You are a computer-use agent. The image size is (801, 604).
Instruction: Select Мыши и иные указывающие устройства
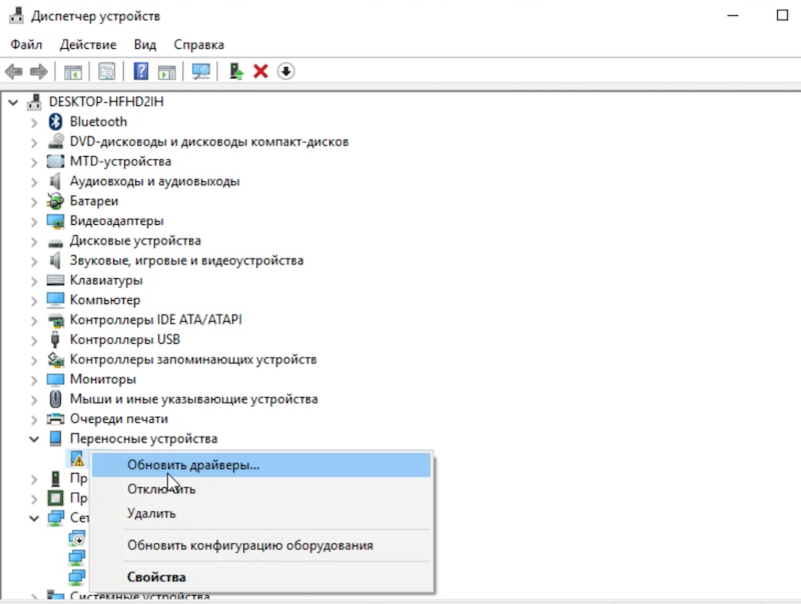point(194,399)
